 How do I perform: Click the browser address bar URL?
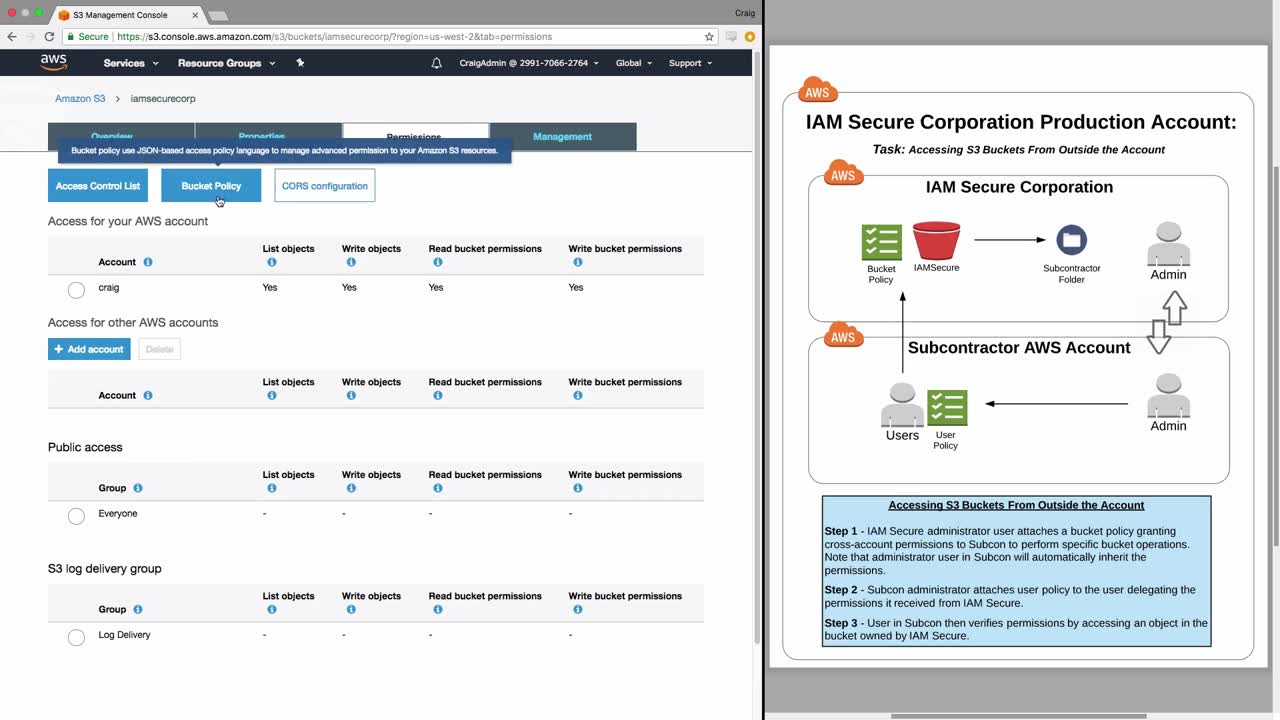coord(334,37)
